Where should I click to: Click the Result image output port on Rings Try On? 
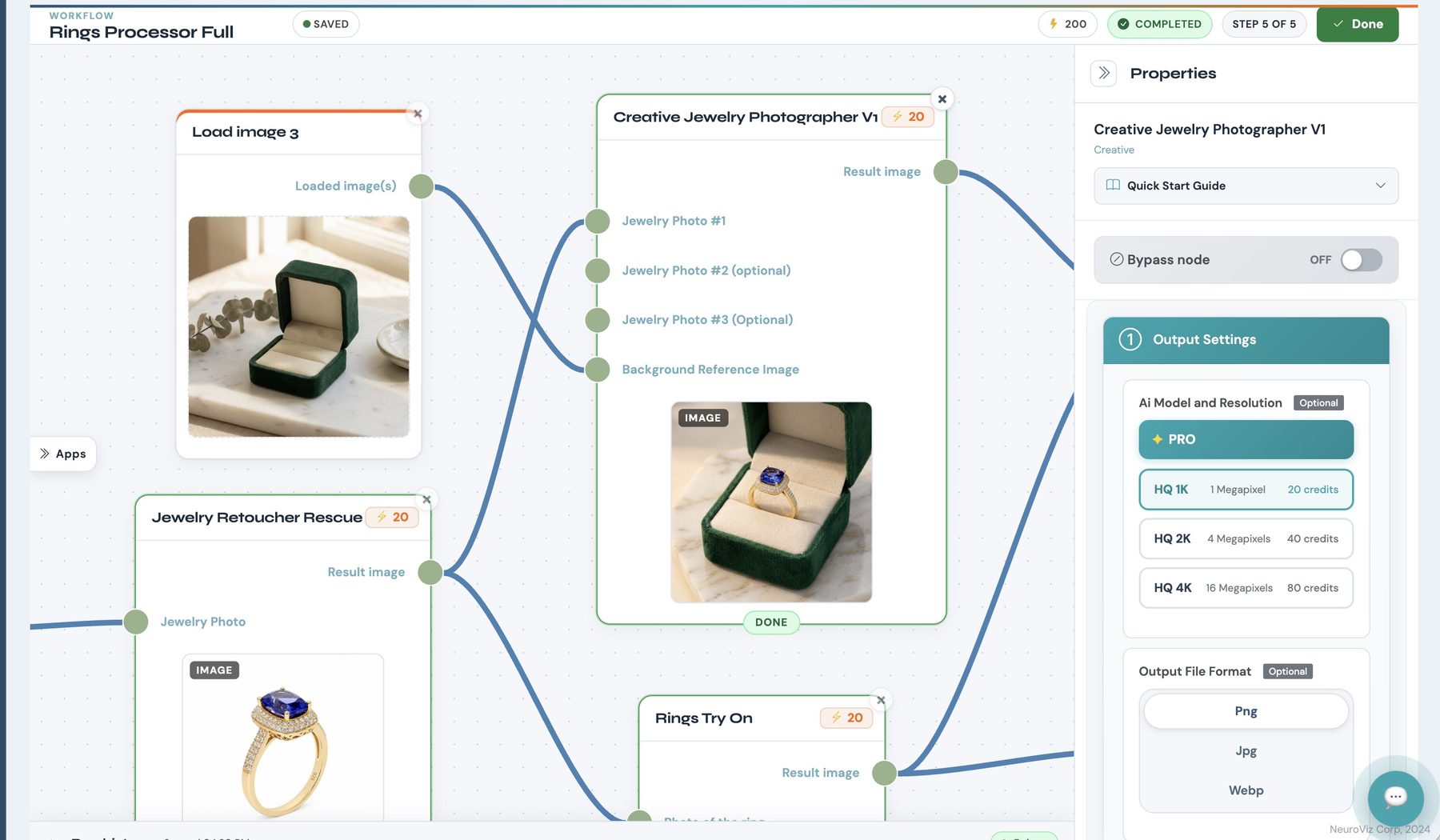[x=884, y=773]
